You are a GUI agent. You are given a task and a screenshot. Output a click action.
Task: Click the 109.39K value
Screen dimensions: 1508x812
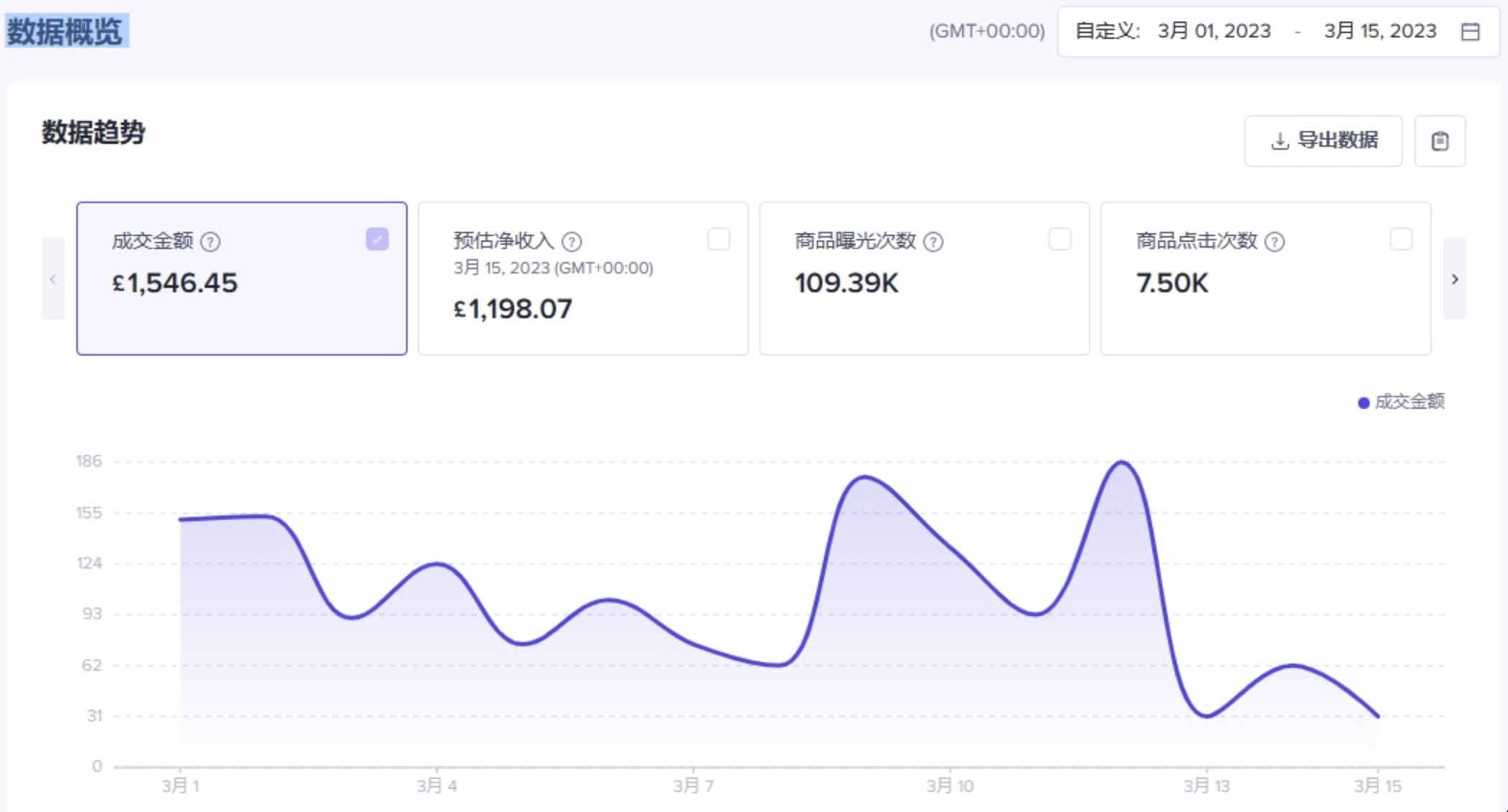point(847,283)
